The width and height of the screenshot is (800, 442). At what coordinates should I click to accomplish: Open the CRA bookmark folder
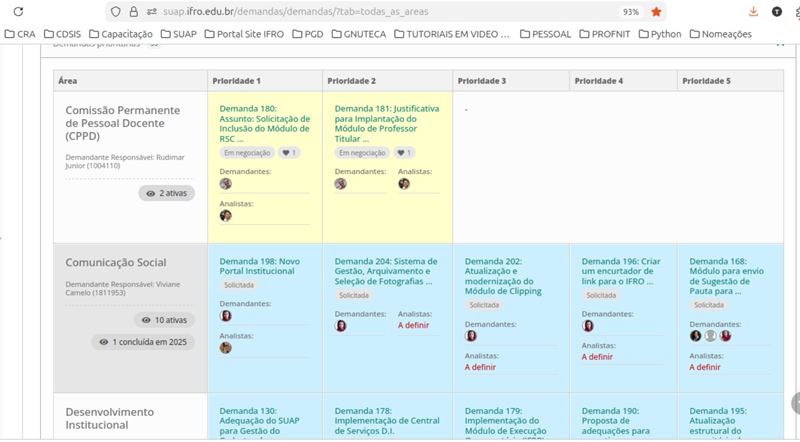click(20, 34)
